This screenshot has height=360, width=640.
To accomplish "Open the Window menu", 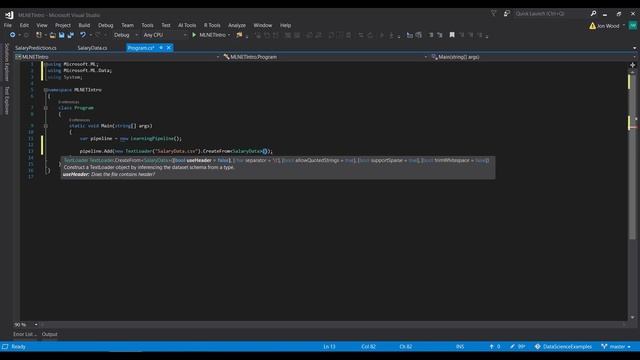I will tap(262, 25).
